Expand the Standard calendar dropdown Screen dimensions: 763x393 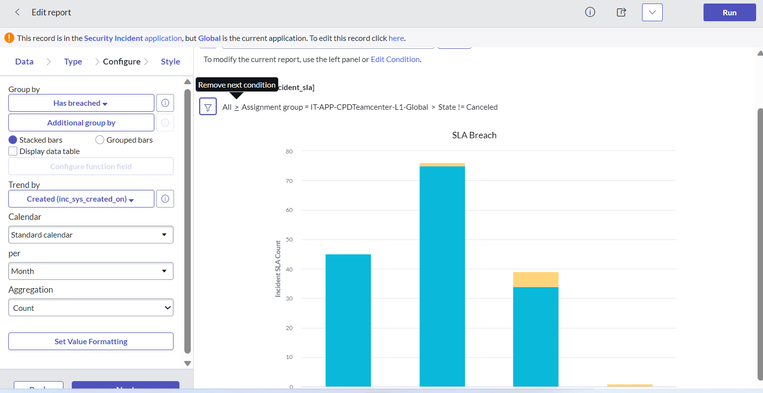point(91,235)
